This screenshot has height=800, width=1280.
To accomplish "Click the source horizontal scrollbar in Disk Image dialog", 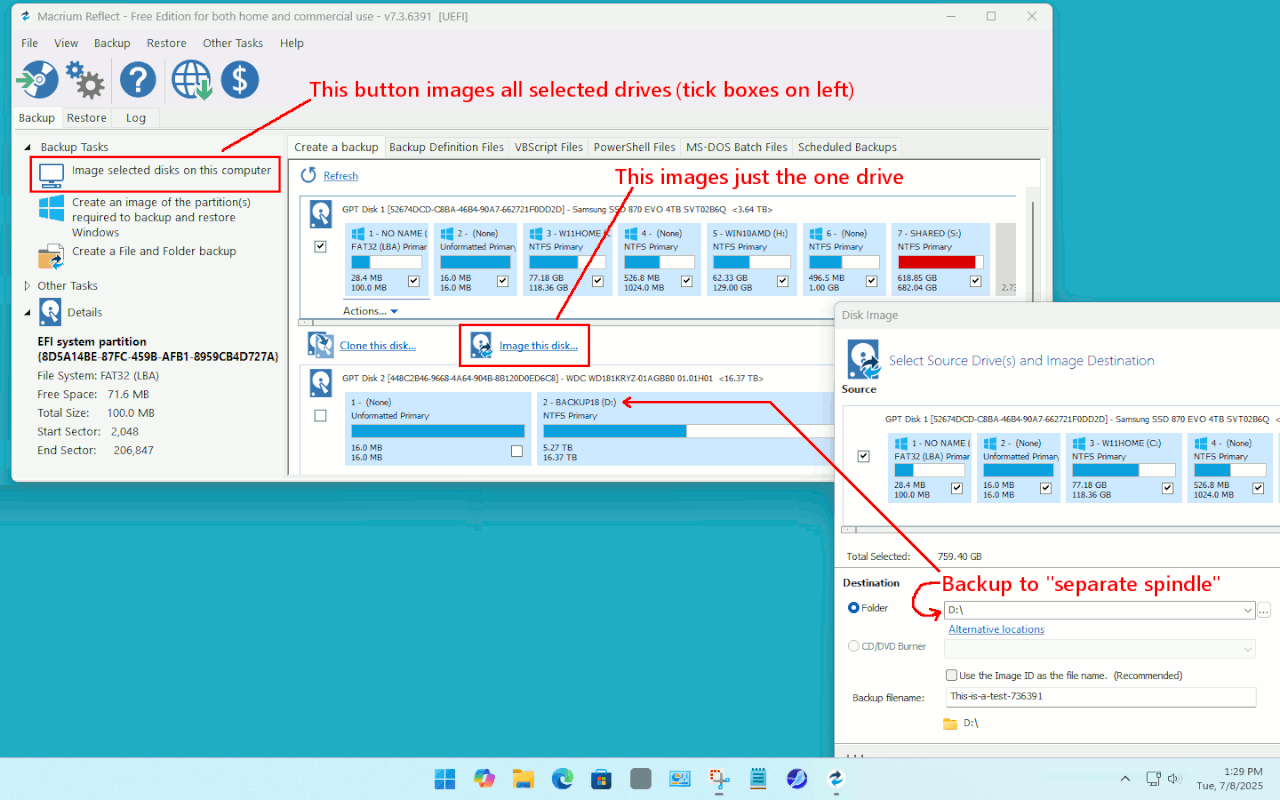I will click(x=1060, y=529).
